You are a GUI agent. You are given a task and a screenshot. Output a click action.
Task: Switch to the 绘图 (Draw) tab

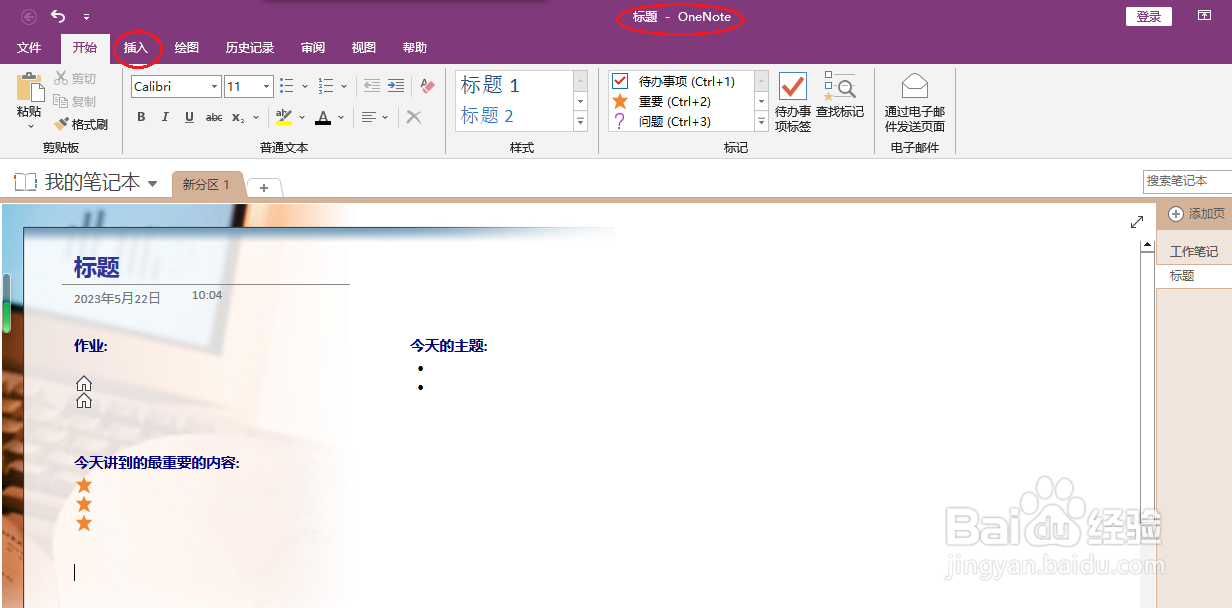187,48
